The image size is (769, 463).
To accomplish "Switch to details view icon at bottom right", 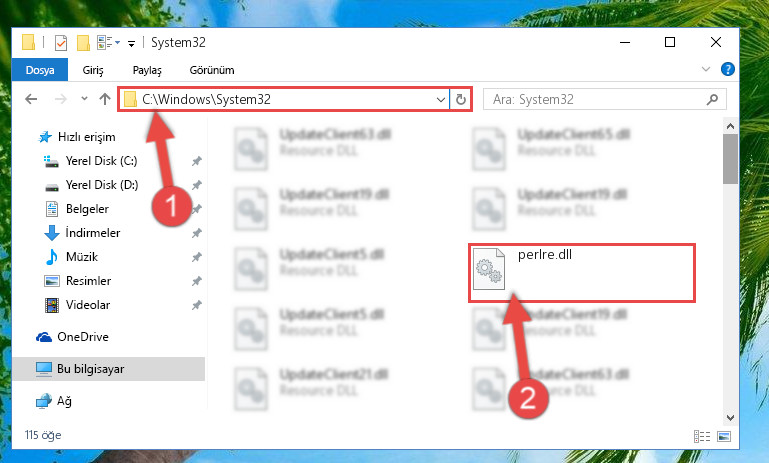I will (x=702, y=436).
